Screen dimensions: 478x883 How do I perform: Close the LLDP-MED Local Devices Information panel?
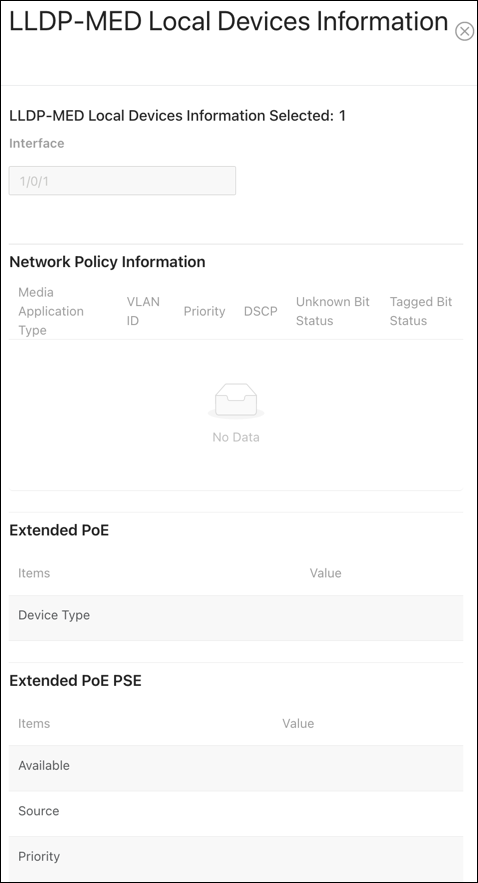(x=464, y=32)
